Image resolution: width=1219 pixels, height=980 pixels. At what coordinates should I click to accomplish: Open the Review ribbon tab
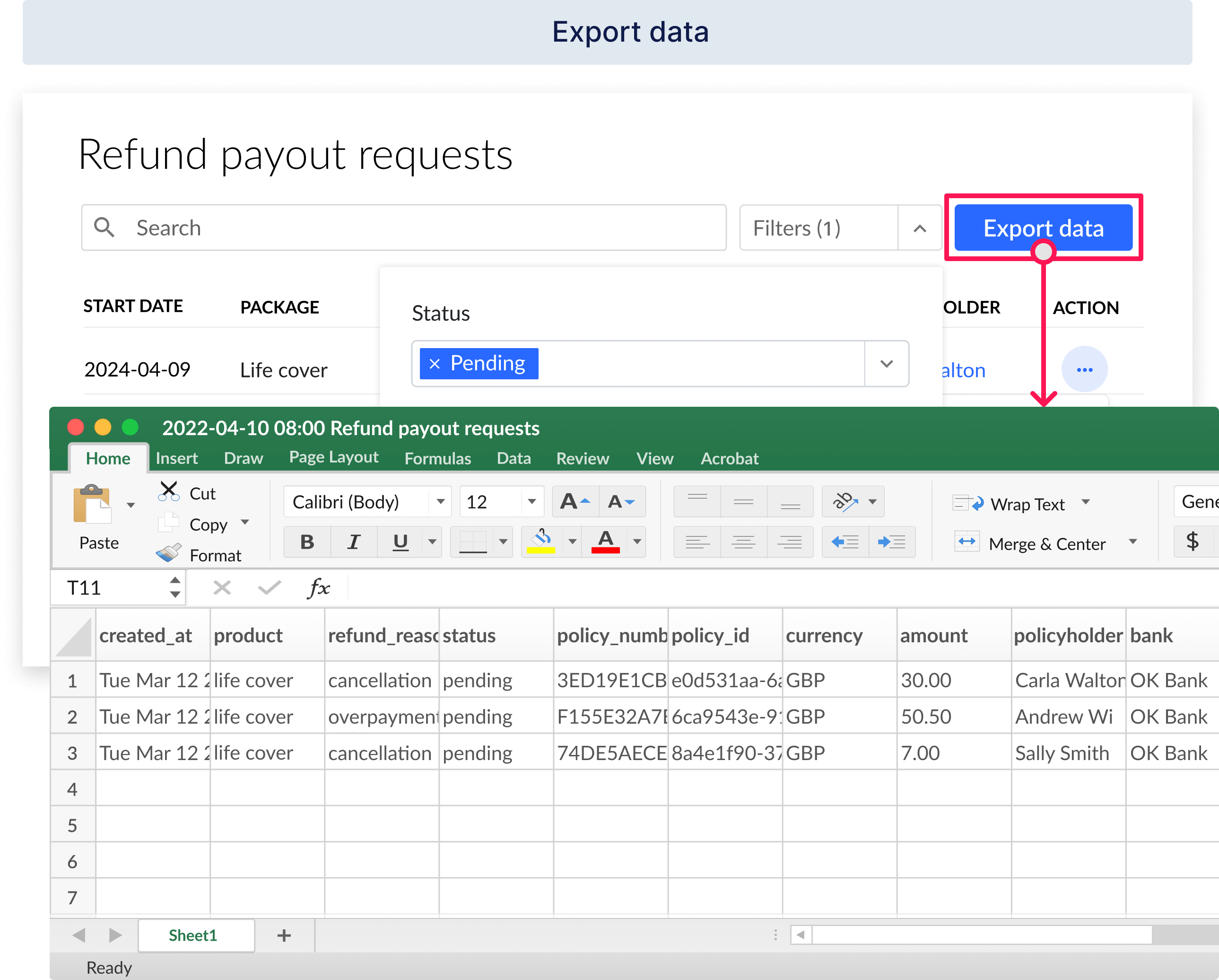coord(583,458)
